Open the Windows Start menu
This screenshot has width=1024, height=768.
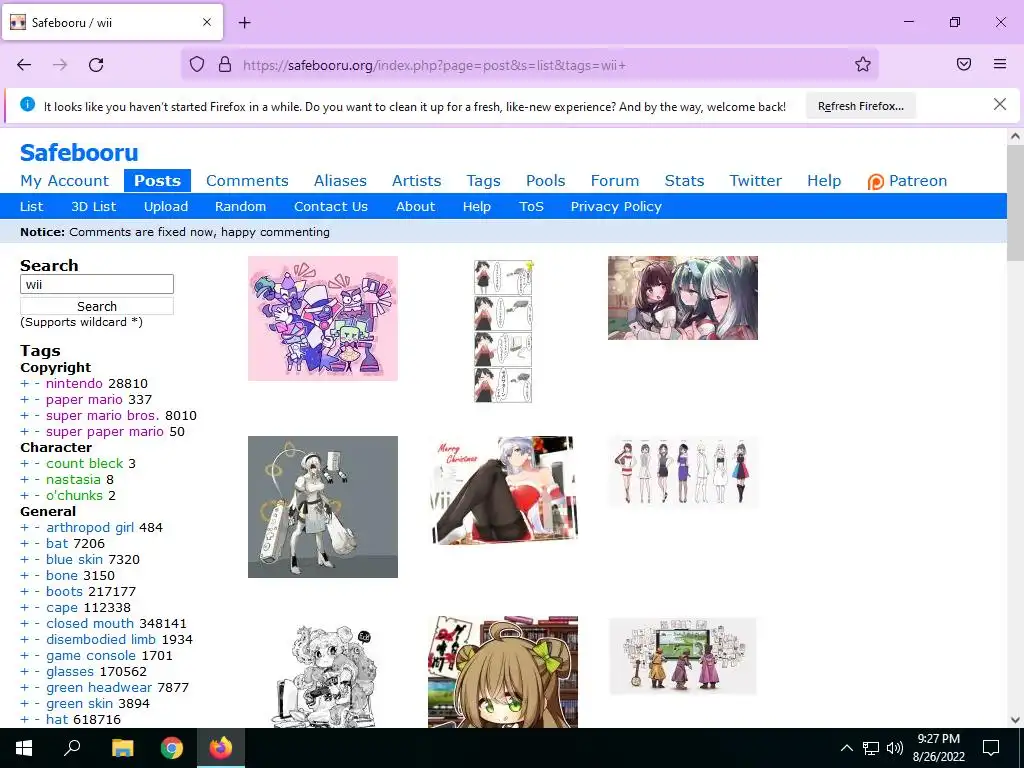point(24,748)
